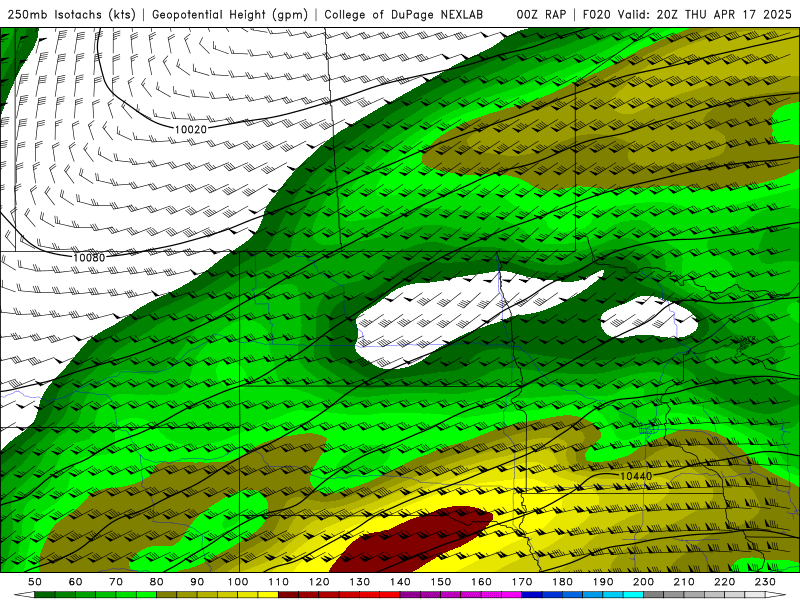Click the left arrow end of color bar
Image resolution: width=800 pixels, height=600 pixels.
point(24,595)
